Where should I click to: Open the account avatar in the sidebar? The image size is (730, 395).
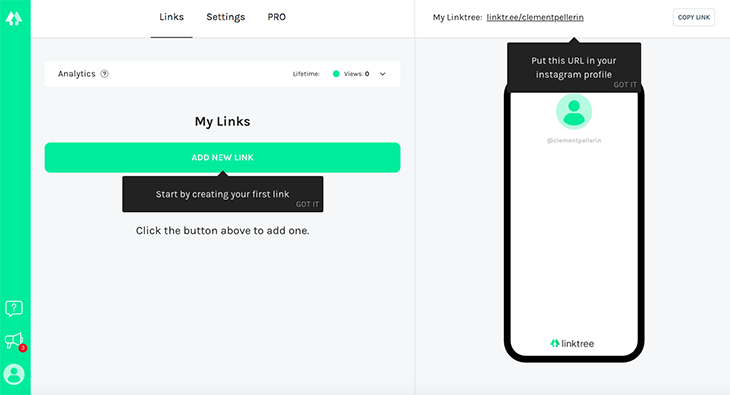pyautogui.click(x=14, y=374)
